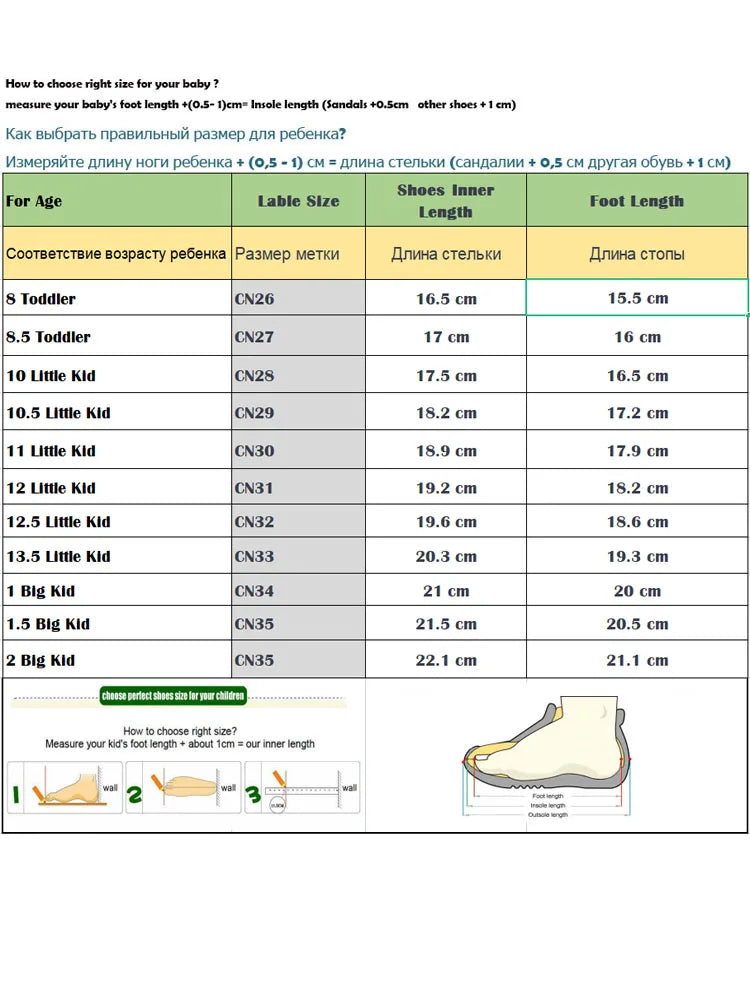750x1000 pixels.
Task: Click the 17.9 cm foot length cell
Action: pyautogui.click(x=637, y=450)
